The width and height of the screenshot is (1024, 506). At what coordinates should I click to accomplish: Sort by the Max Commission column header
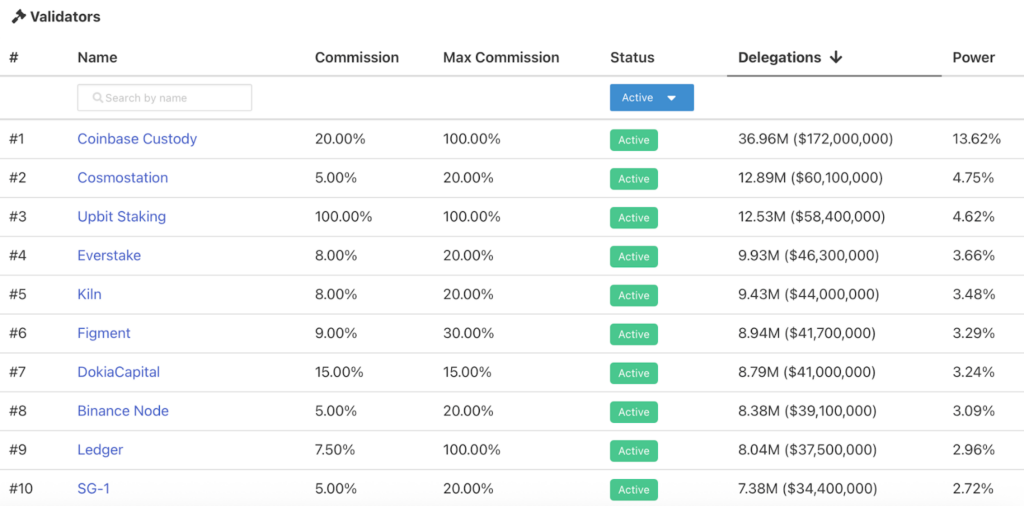(x=501, y=57)
